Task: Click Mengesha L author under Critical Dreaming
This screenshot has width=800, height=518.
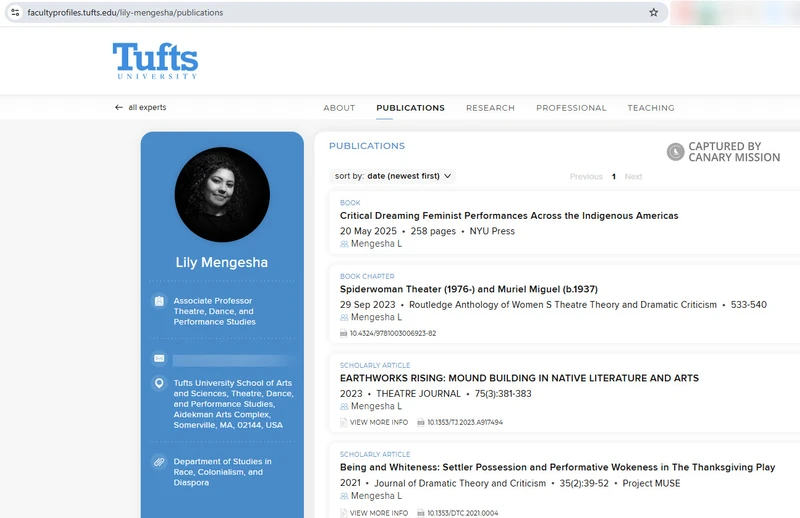Action: (x=377, y=244)
